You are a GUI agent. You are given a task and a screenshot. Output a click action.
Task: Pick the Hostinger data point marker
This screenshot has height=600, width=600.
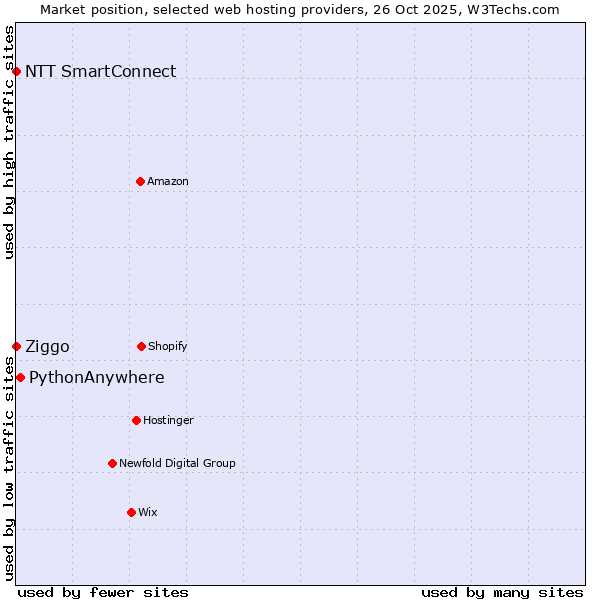[136, 420]
